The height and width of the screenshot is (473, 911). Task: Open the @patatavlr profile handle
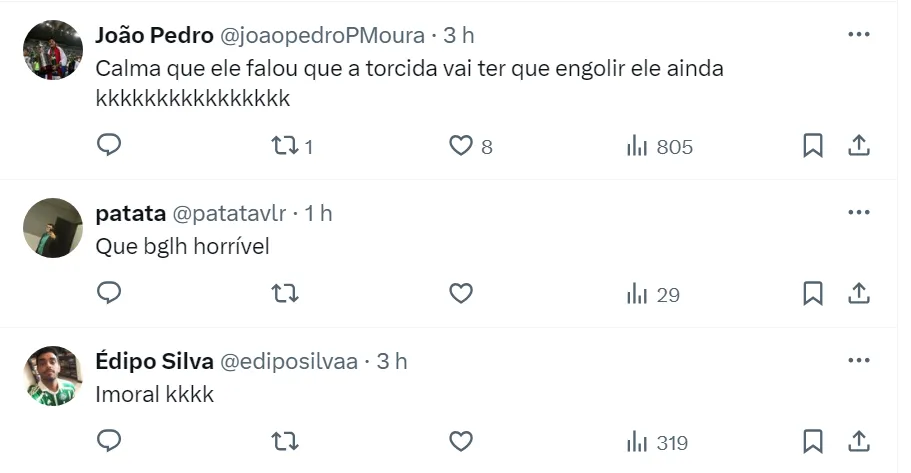tap(229, 214)
